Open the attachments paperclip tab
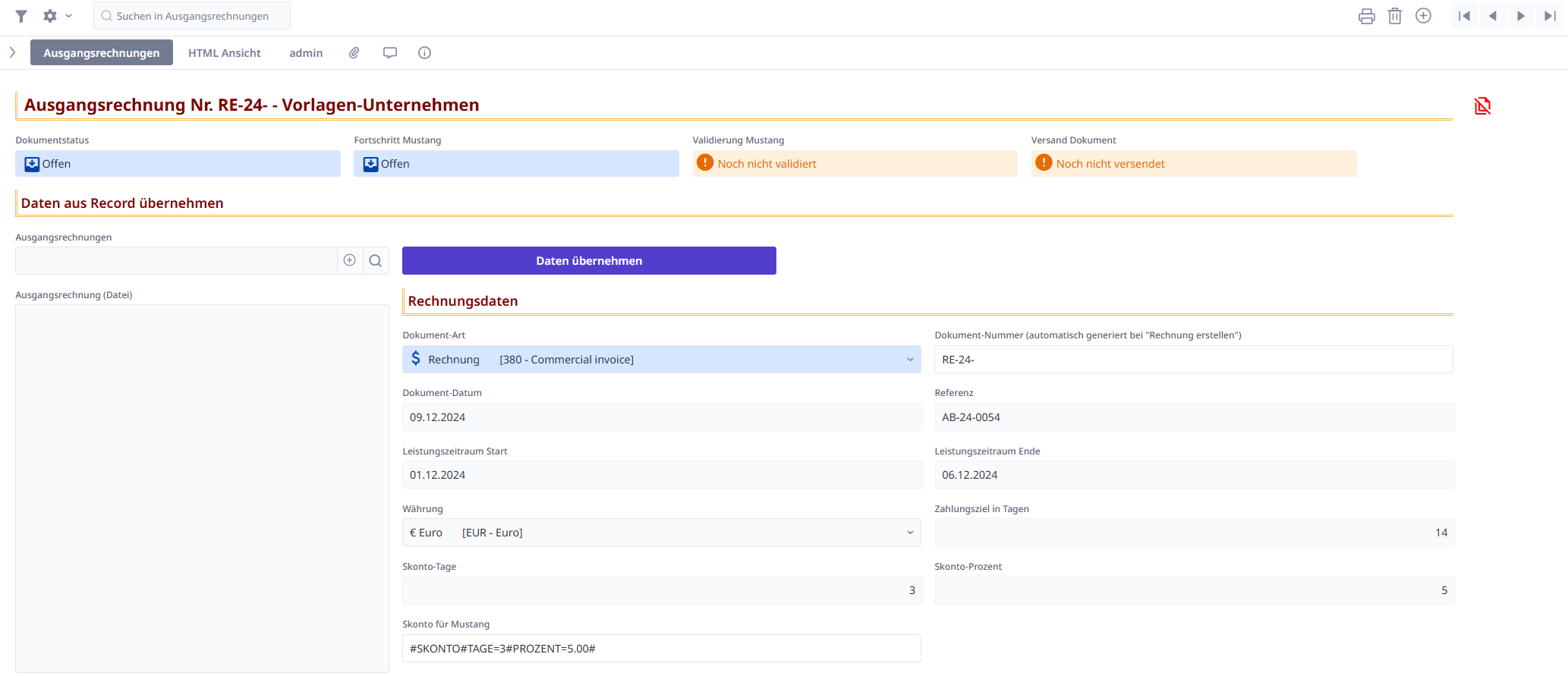Image resolution: width=1568 pixels, height=676 pixels. click(x=354, y=53)
